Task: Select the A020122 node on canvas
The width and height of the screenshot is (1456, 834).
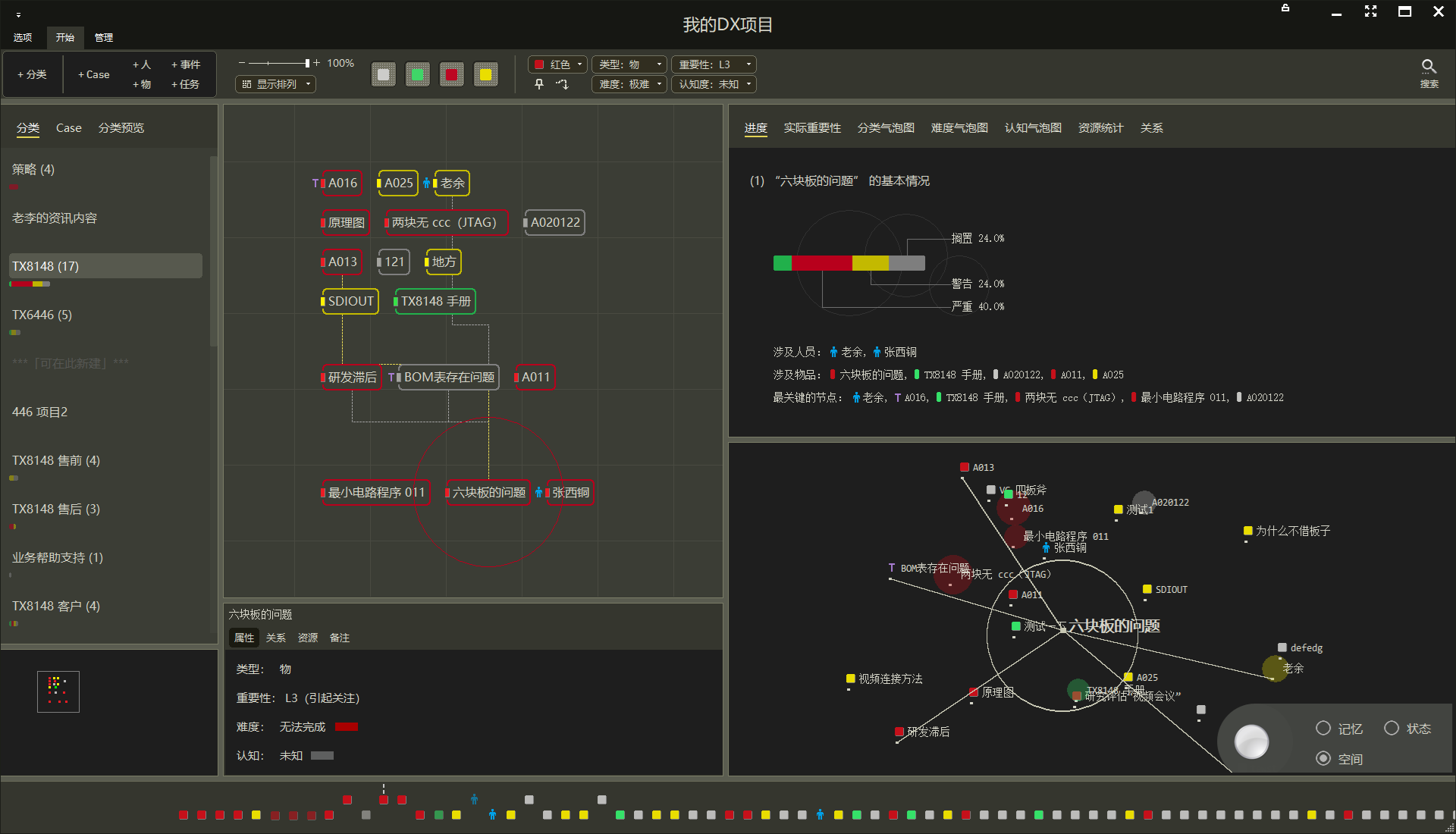Action: pos(554,222)
